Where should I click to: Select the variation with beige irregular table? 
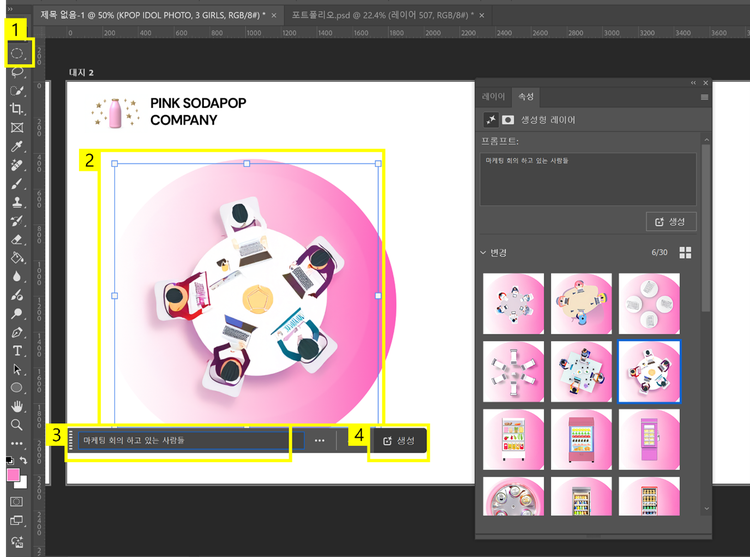pos(581,304)
